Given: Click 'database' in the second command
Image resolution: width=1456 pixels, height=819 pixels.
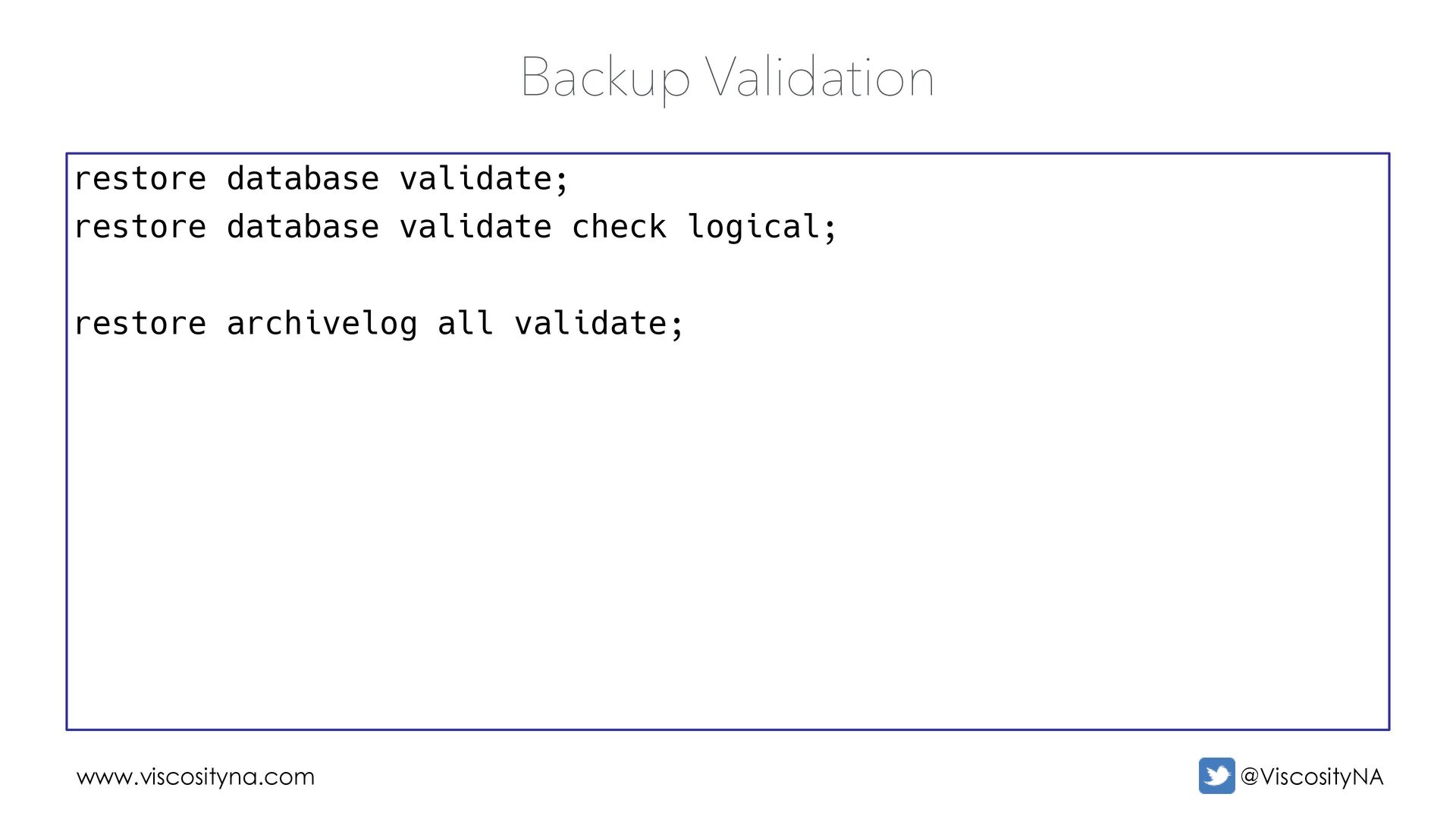Looking at the screenshot, I should 303,227.
